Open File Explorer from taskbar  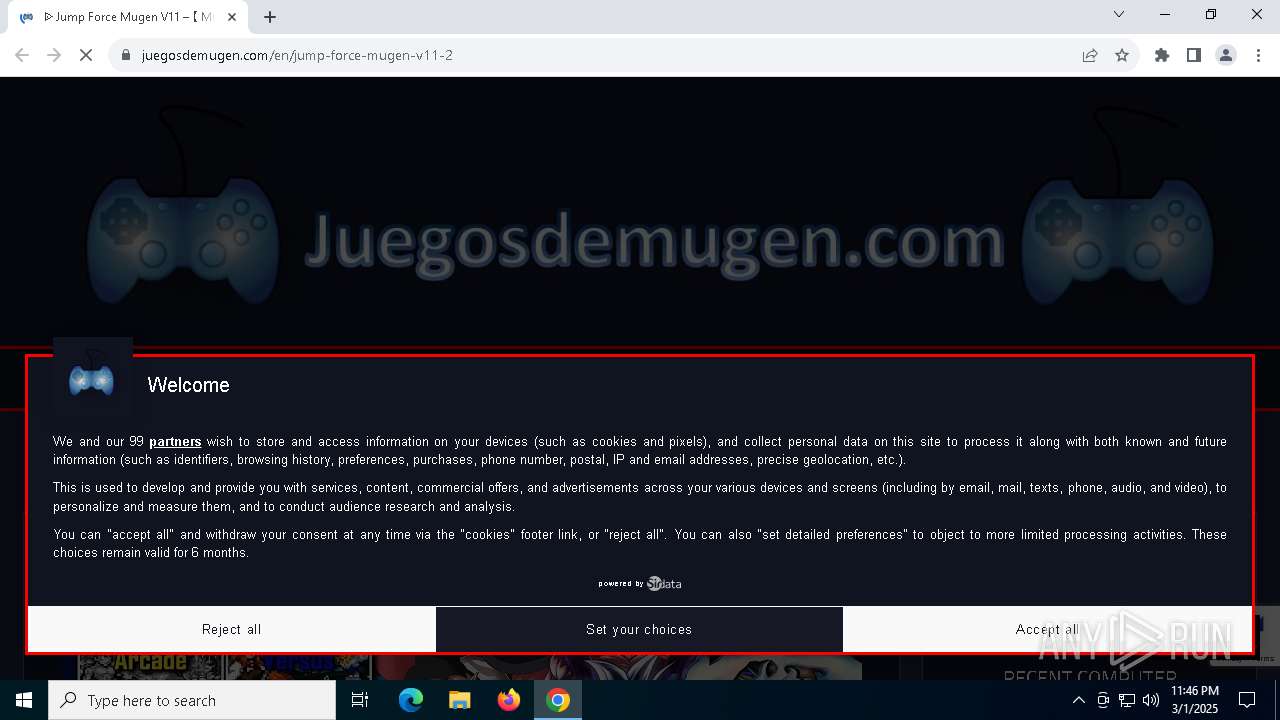tap(460, 700)
